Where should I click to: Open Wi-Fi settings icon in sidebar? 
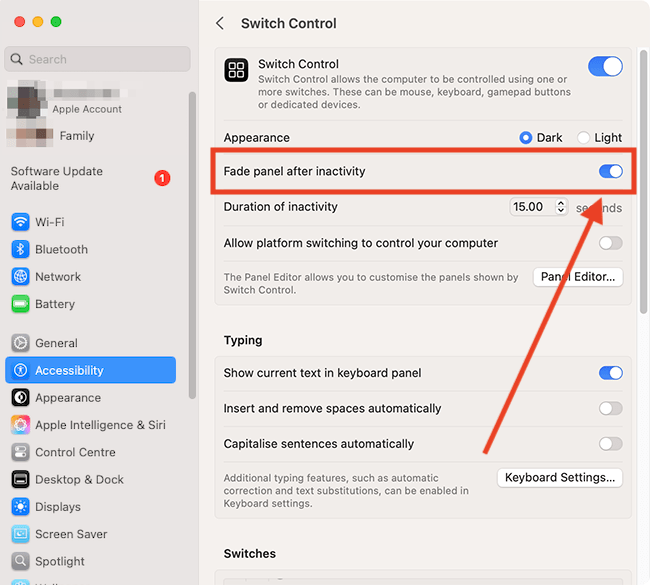[x=20, y=222]
